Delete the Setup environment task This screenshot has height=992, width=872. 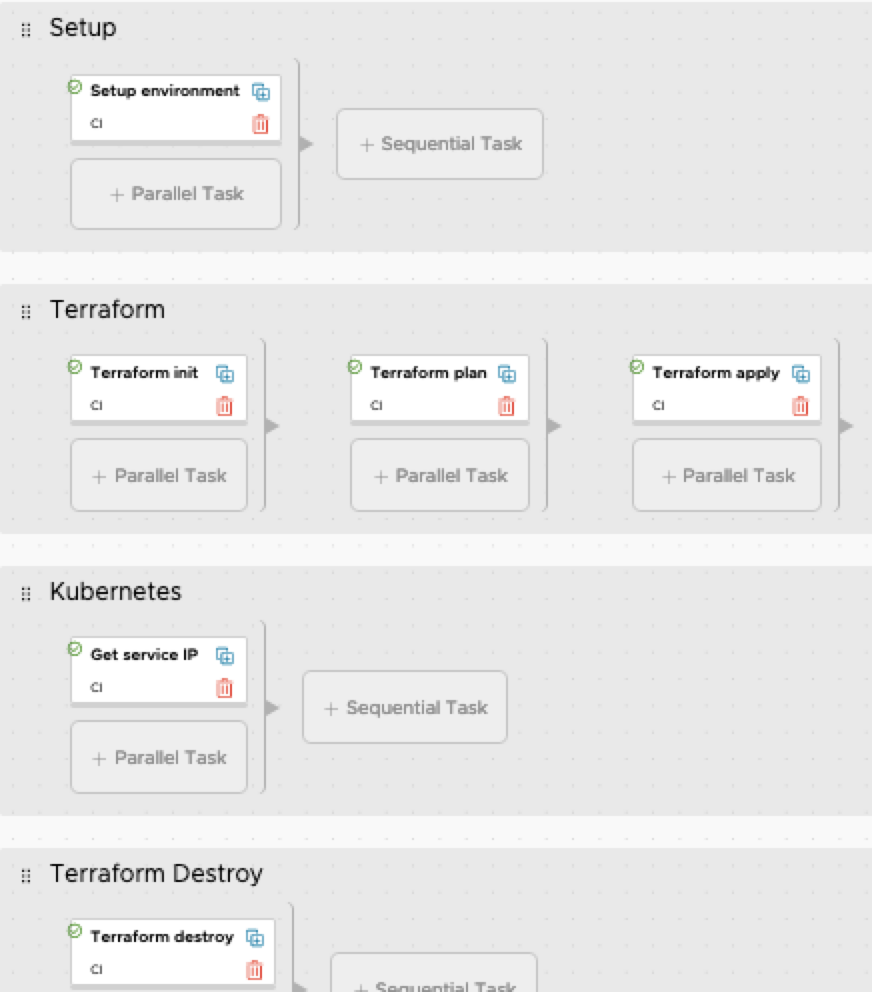coord(260,124)
